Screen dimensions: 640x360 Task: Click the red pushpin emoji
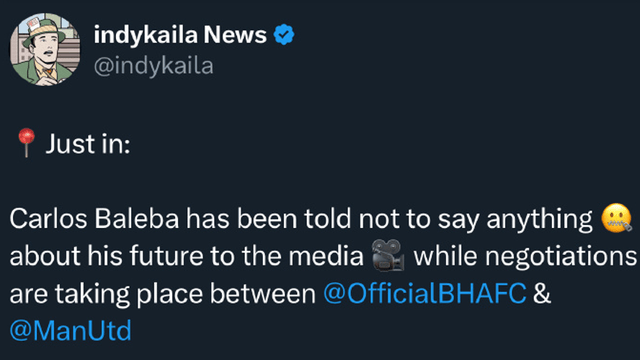27,142
